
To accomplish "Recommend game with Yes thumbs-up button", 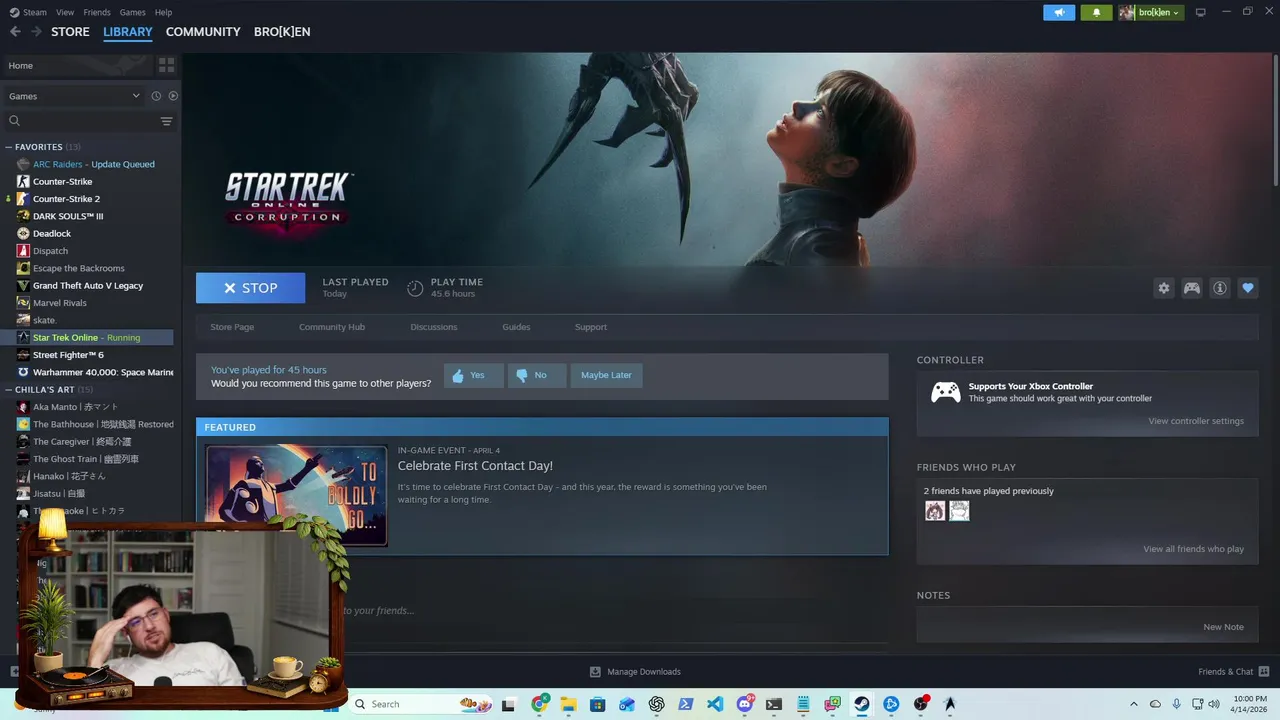I will tap(473, 375).
